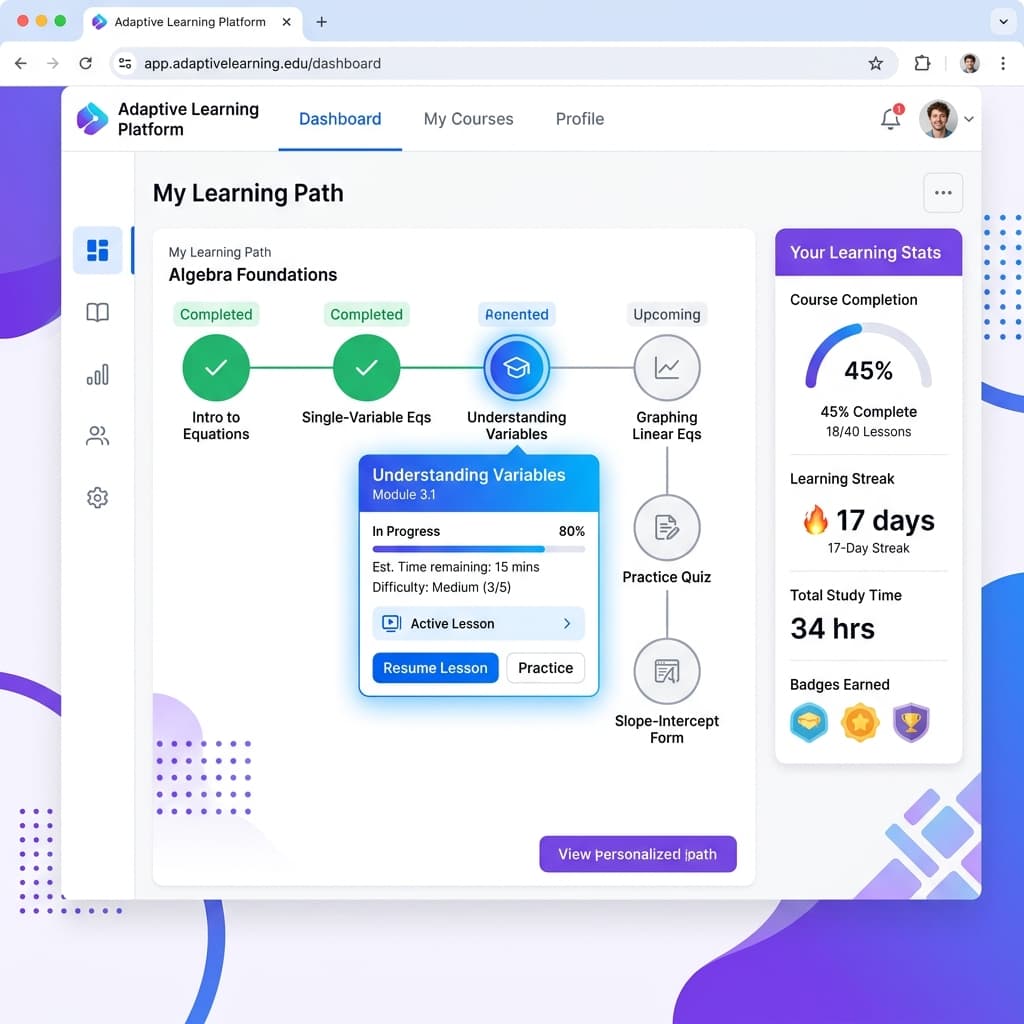Viewport: 1024px width, 1024px height.
Task: Click the 'Badges Earned' heading
Action: click(839, 684)
